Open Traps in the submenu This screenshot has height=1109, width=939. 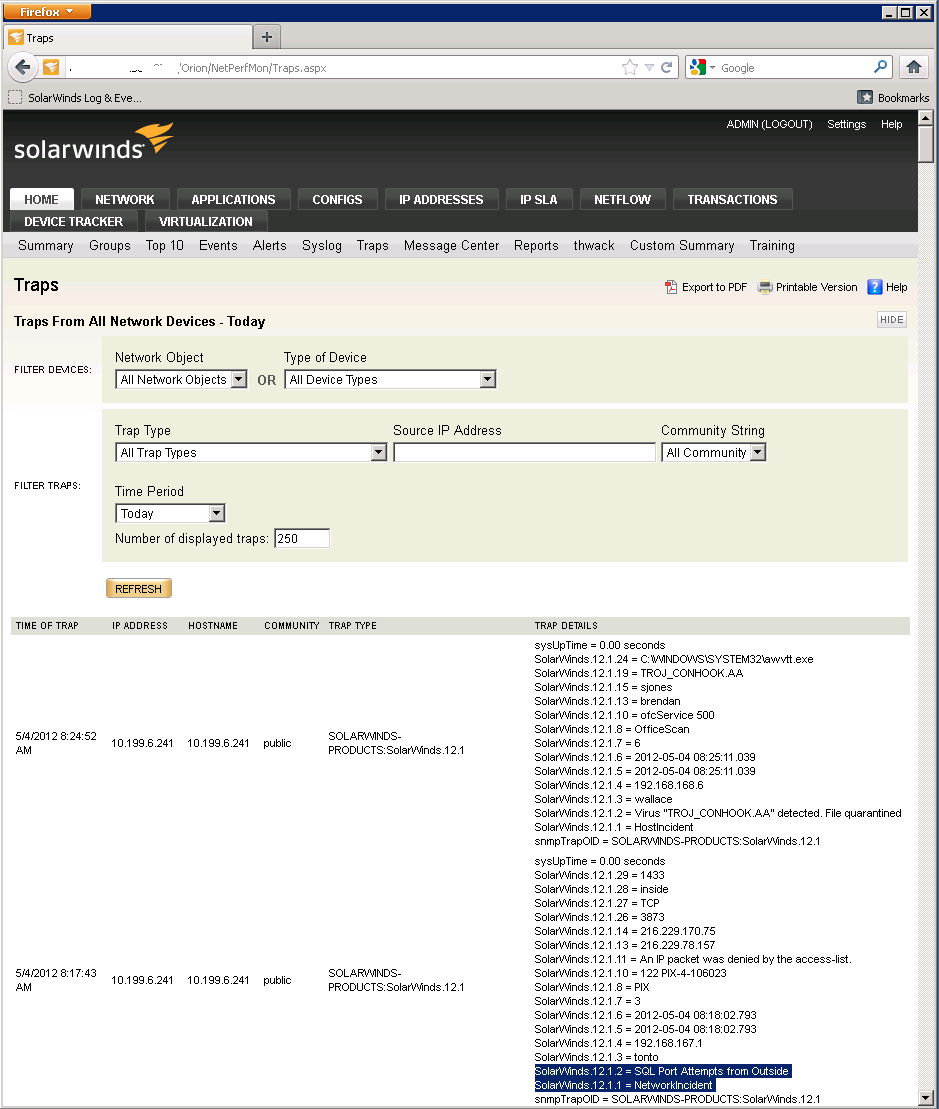pos(373,245)
